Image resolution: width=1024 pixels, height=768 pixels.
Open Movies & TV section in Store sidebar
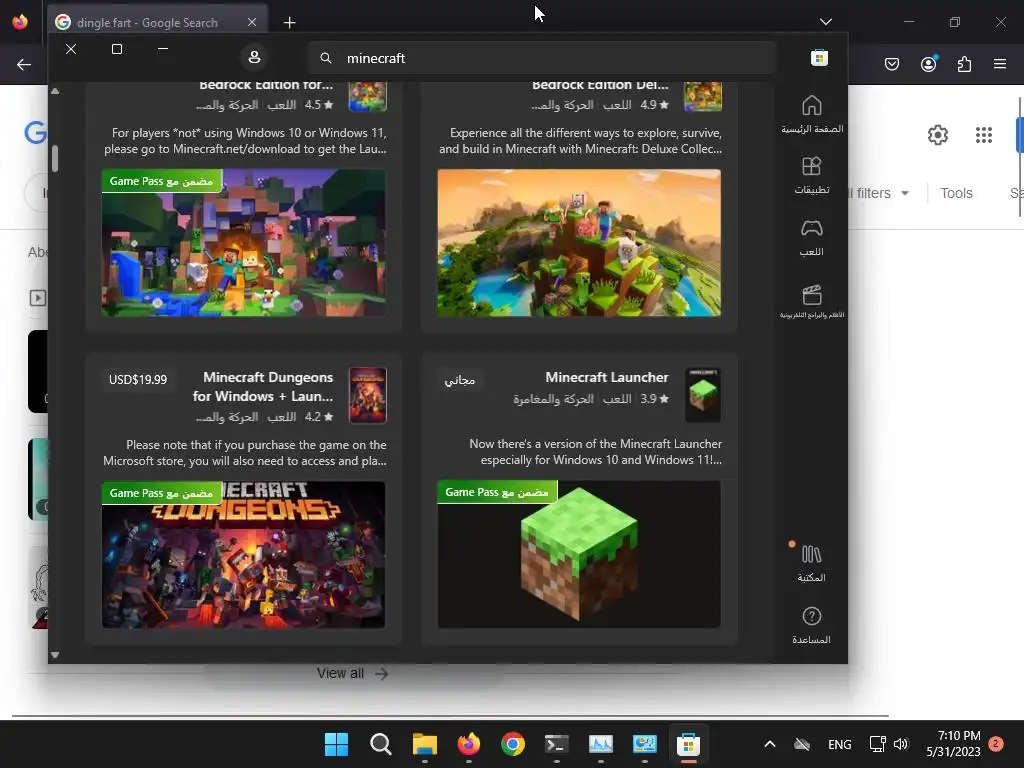pos(812,301)
